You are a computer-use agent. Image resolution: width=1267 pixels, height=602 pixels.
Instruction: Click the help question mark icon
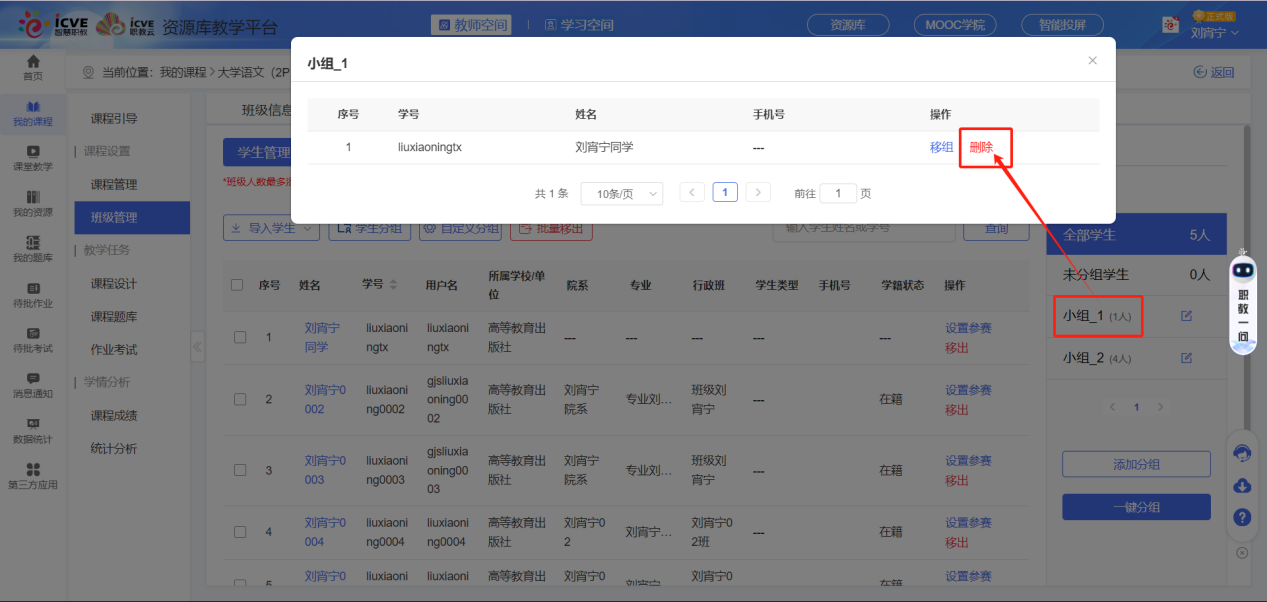[x=1242, y=517]
